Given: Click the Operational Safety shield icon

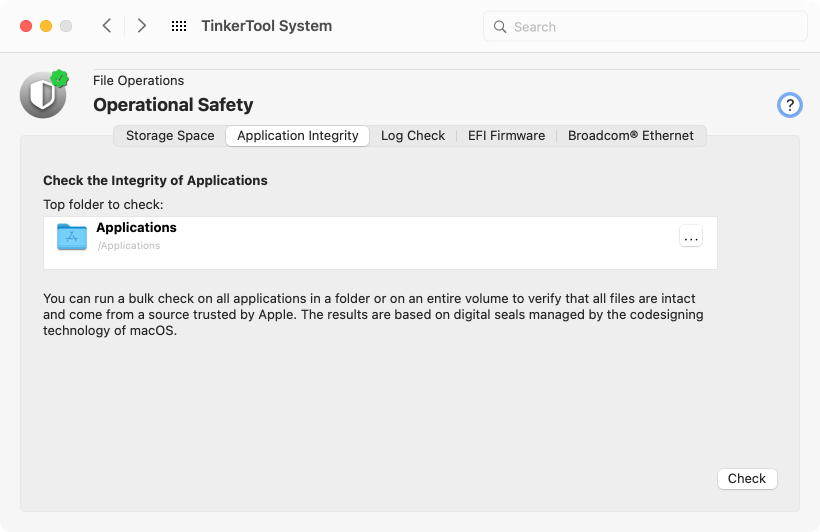Looking at the screenshot, I should [x=44, y=94].
